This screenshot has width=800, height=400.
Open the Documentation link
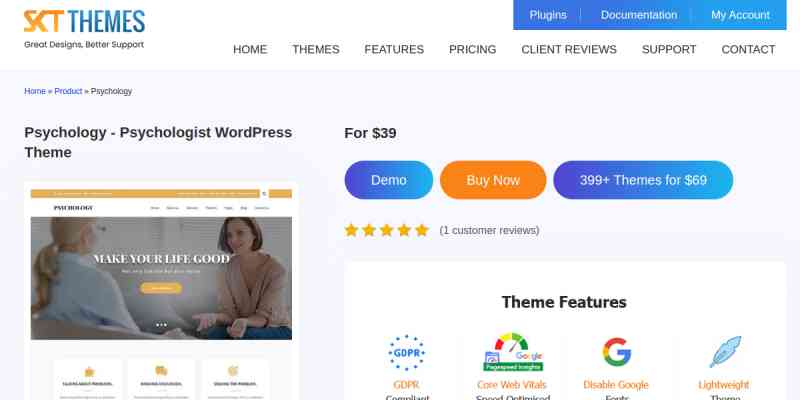[639, 15]
